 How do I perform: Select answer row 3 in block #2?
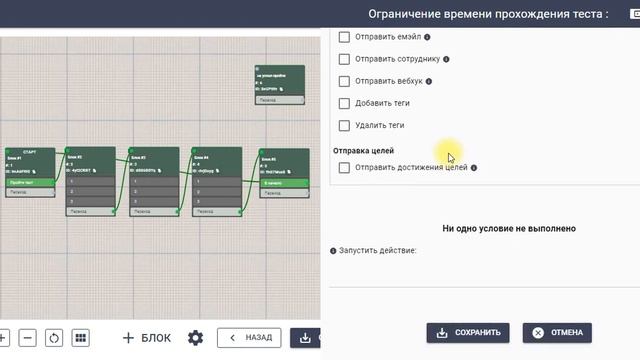(91, 201)
